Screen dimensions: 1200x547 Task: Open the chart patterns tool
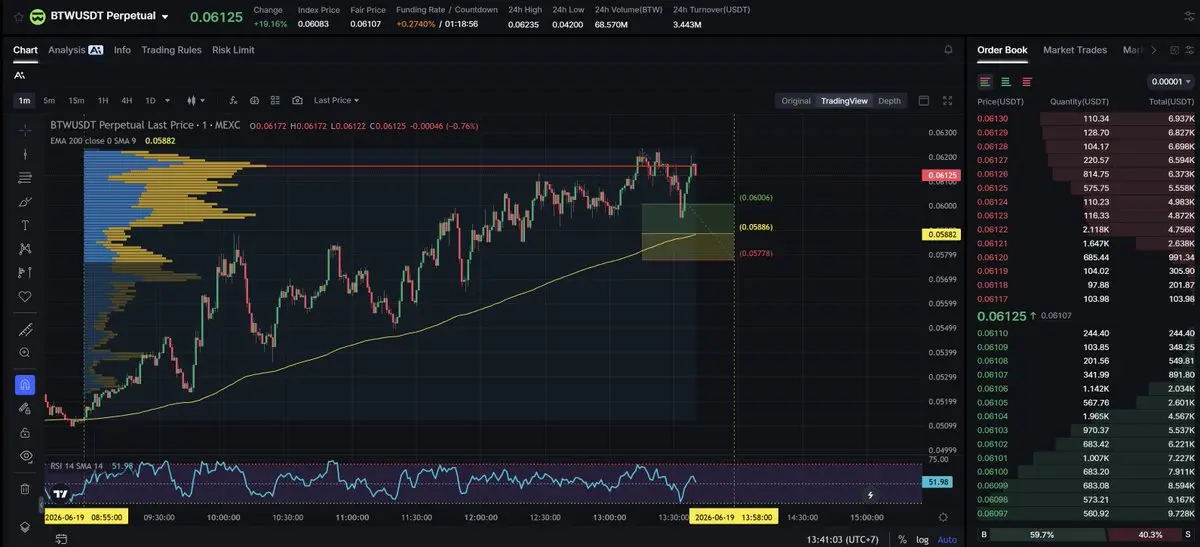(25, 249)
